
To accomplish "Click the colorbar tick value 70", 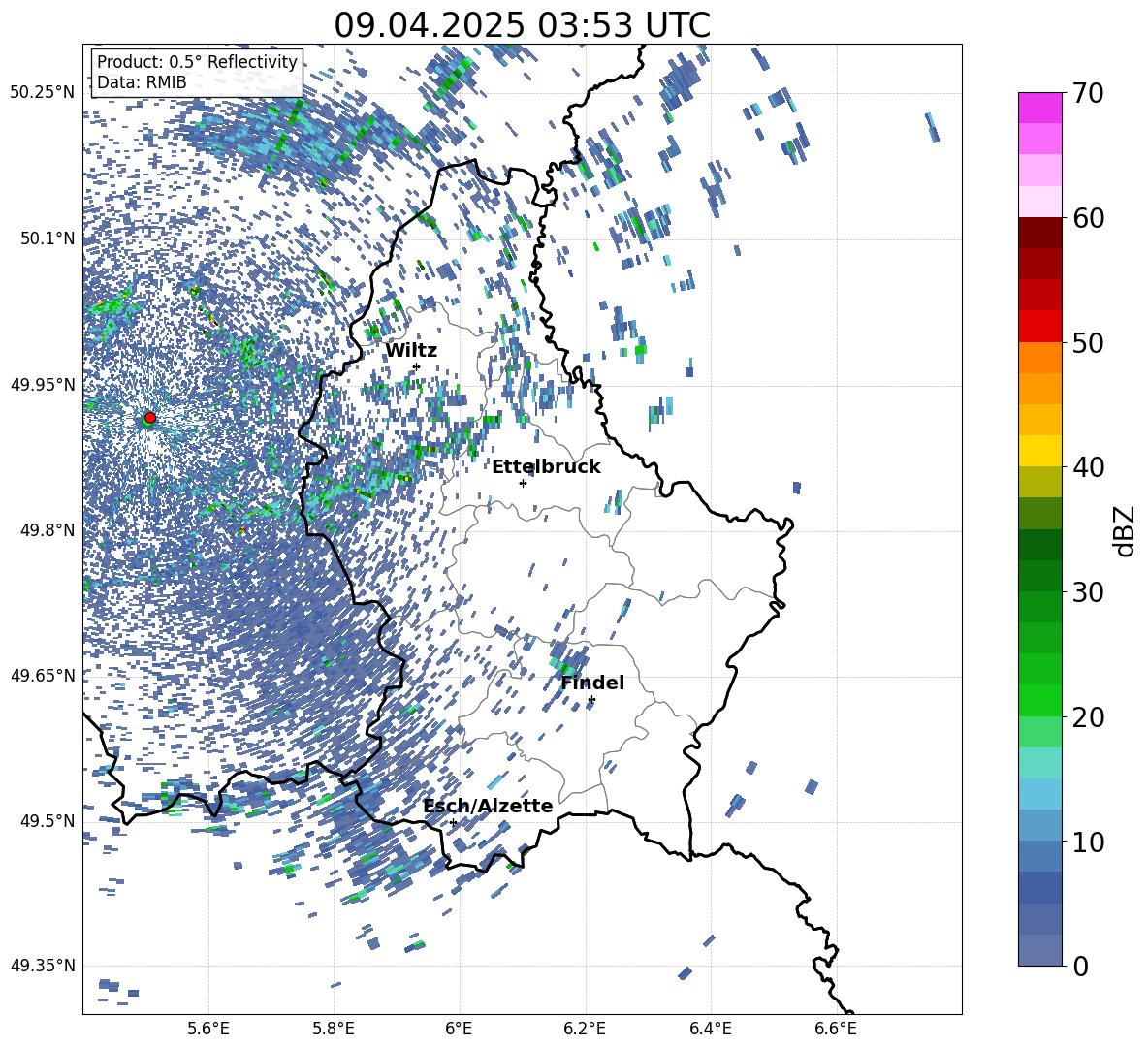I will 1088,93.
